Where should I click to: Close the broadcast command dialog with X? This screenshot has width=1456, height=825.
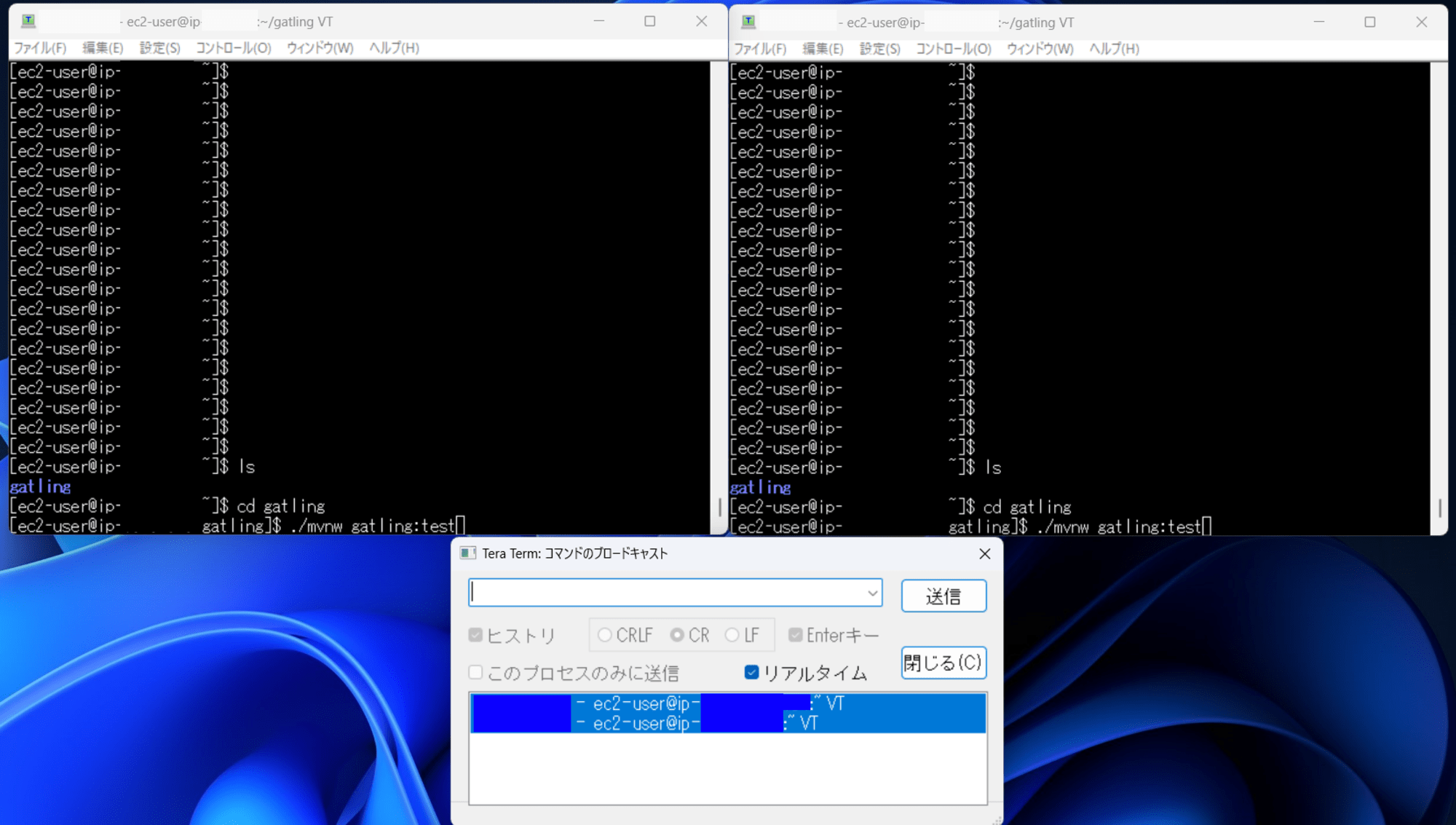click(984, 554)
